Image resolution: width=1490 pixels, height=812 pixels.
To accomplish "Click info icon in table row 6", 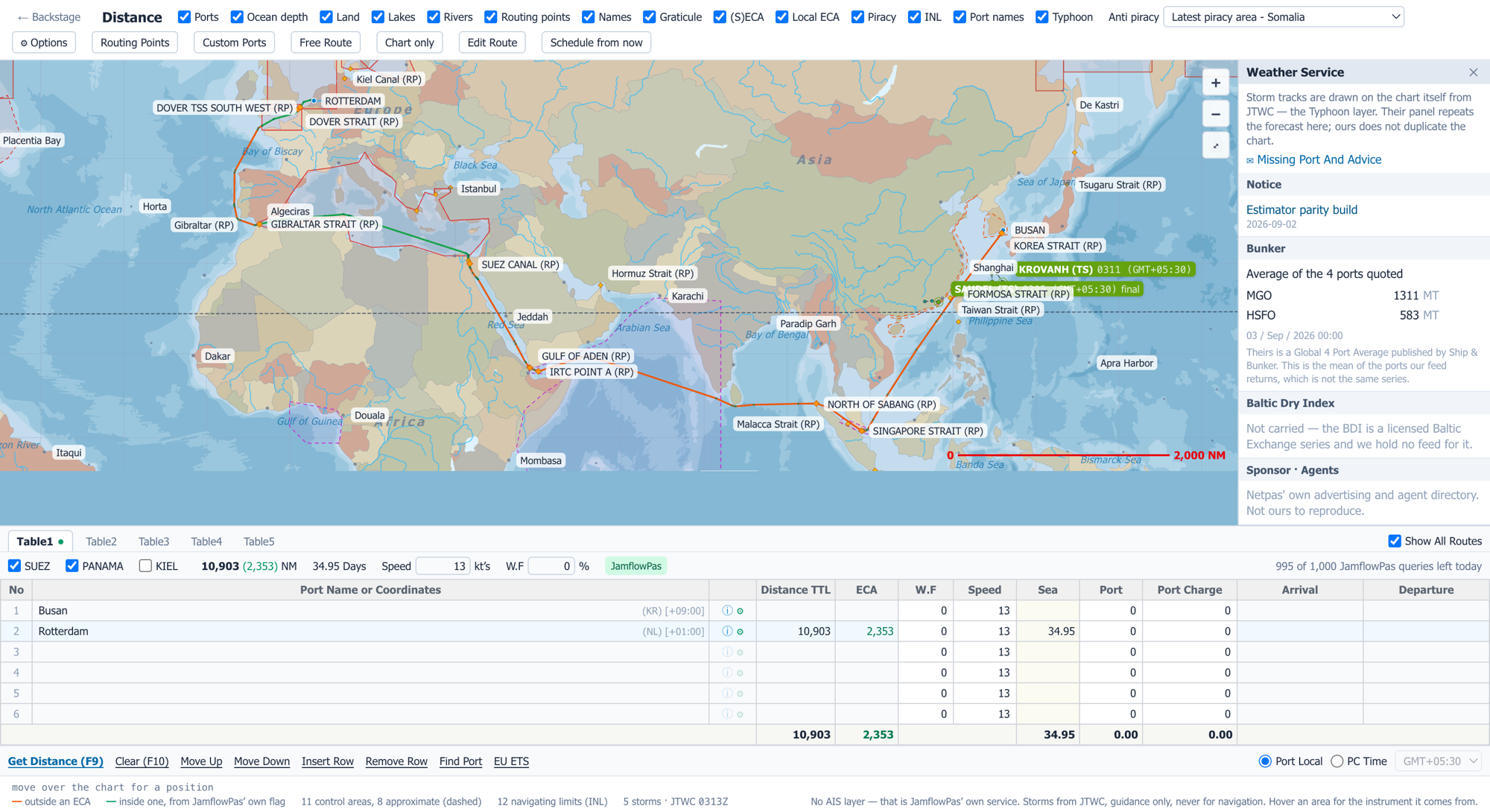I will tap(727, 714).
